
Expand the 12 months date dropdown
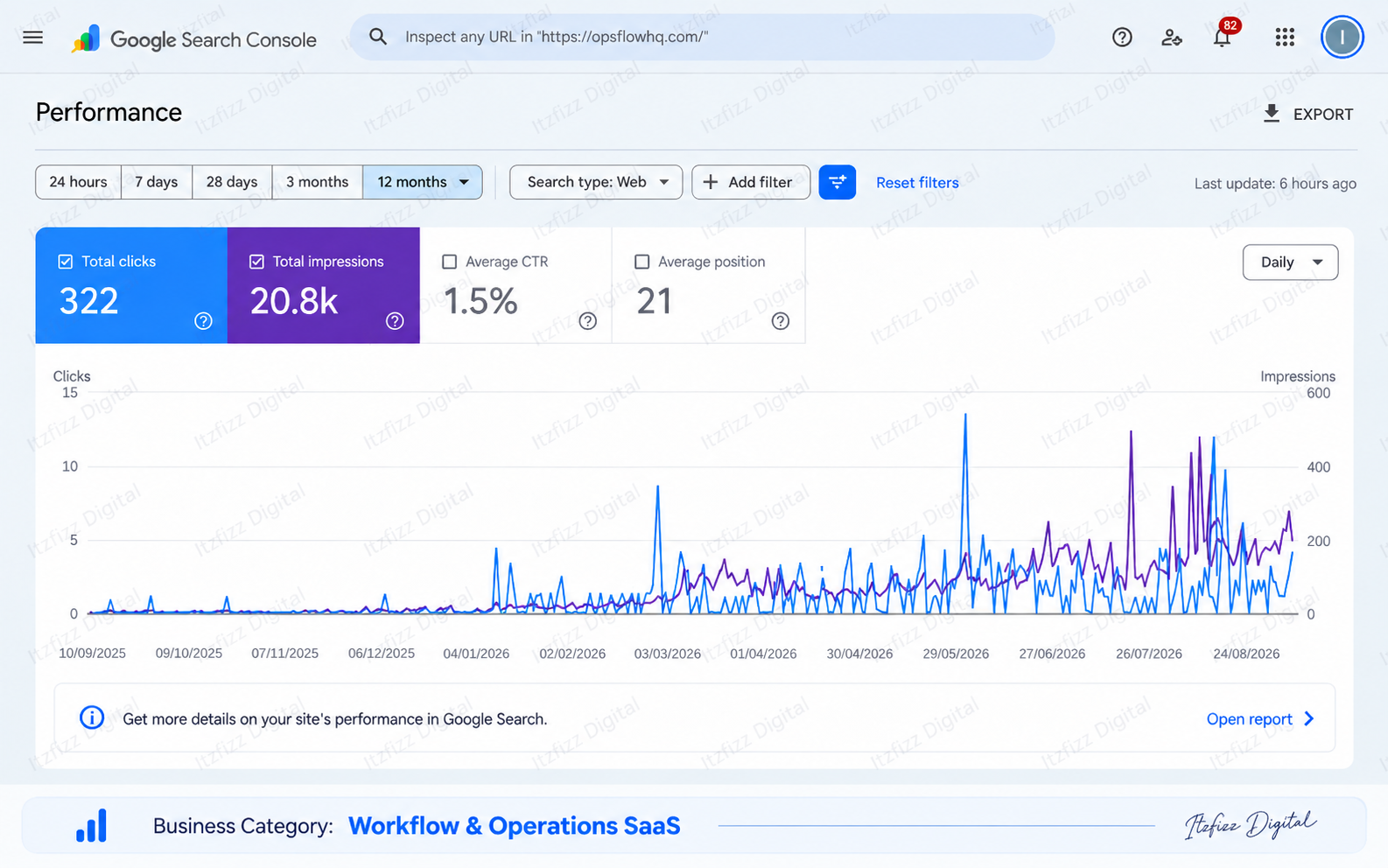423,182
